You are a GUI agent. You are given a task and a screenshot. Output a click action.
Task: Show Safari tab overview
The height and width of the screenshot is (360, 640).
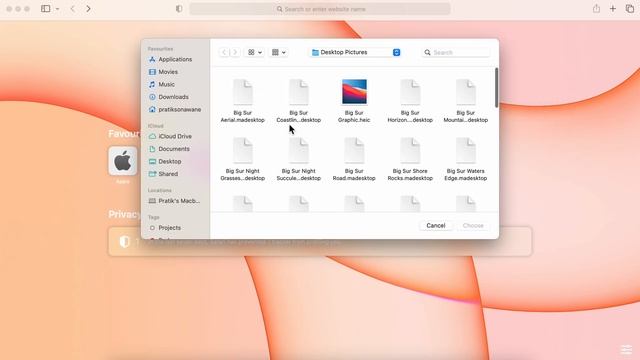[629, 9]
